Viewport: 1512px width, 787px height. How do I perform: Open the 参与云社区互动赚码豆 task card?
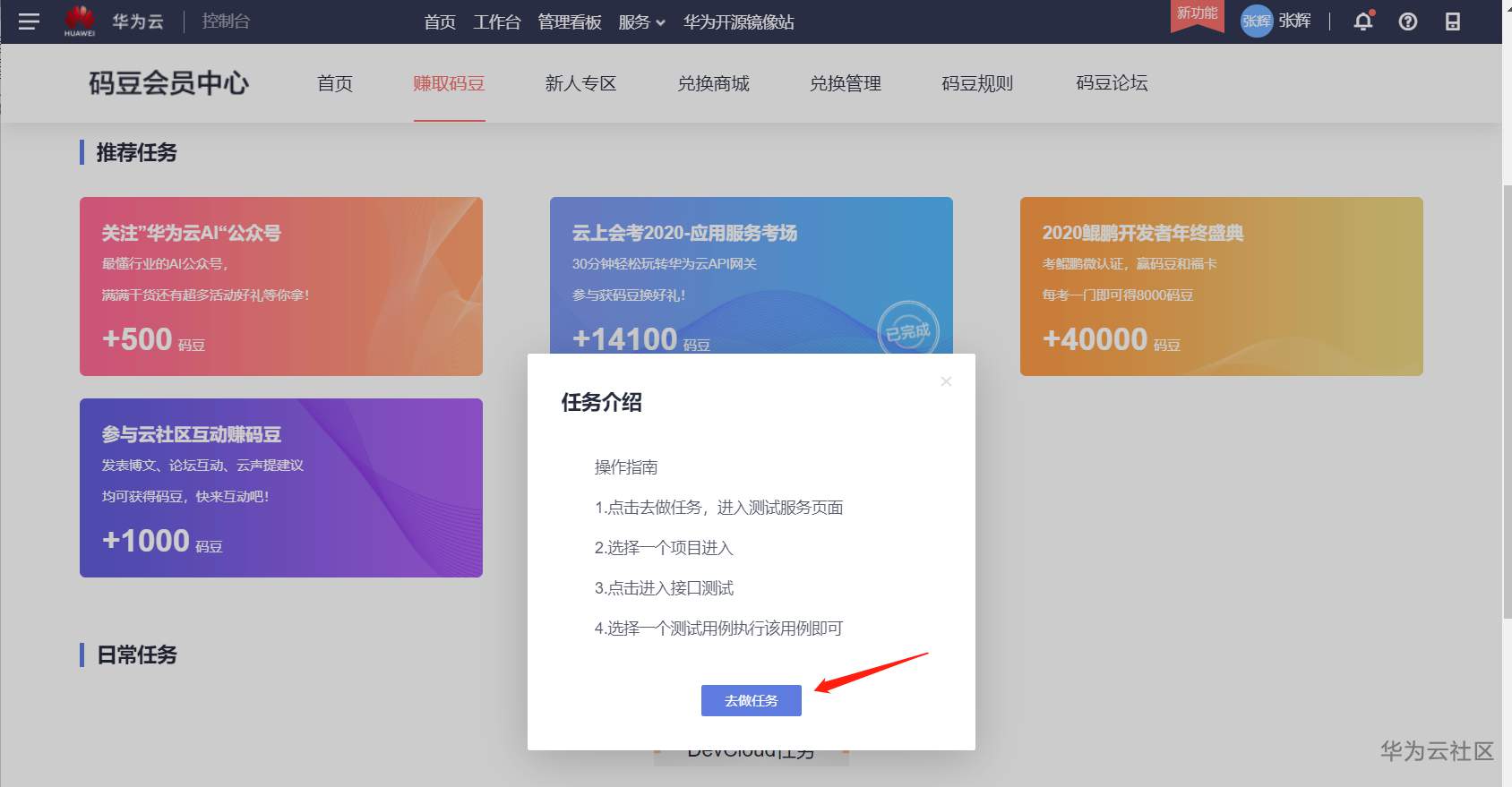pyautogui.click(x=281, y=488)
